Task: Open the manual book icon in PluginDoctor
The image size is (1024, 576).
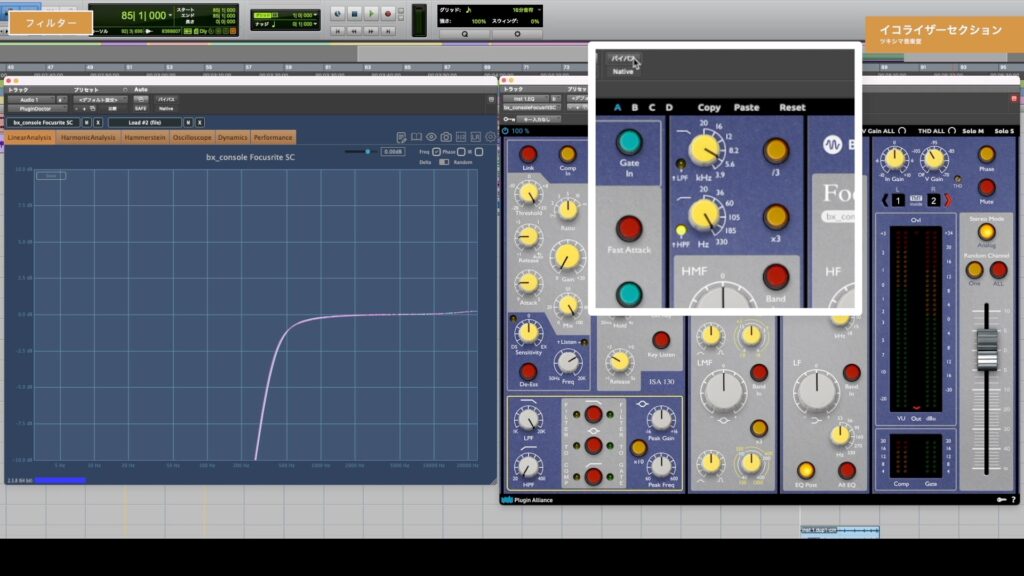Action: pyautogui.click(x=416, y=137)
